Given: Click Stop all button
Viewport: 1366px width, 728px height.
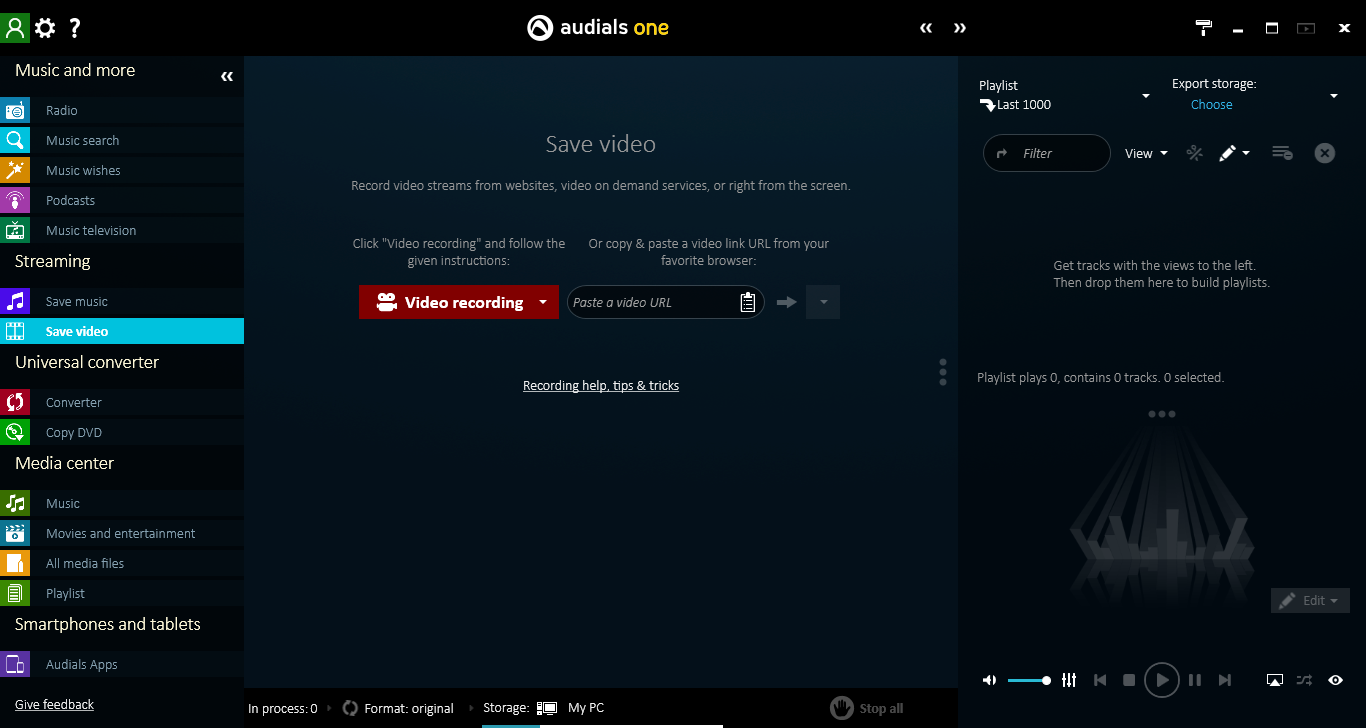Looking at the screenshot, I should pyautogui.click(x=867, y=708).
